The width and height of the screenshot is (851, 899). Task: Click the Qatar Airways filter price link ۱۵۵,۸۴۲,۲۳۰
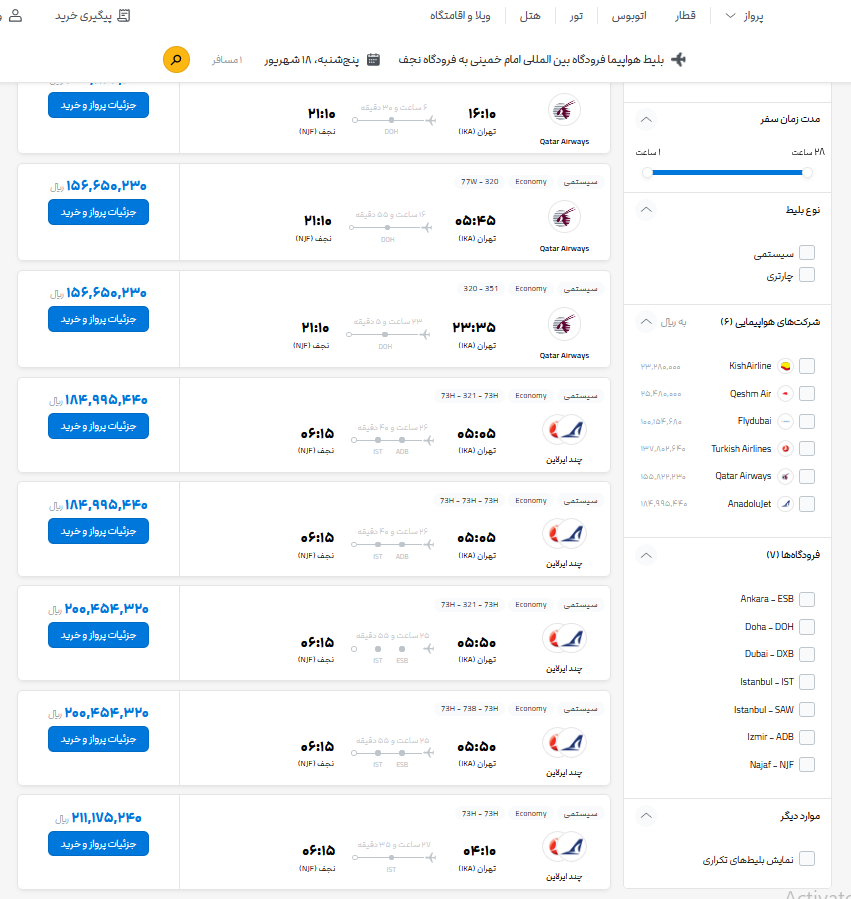660,476
